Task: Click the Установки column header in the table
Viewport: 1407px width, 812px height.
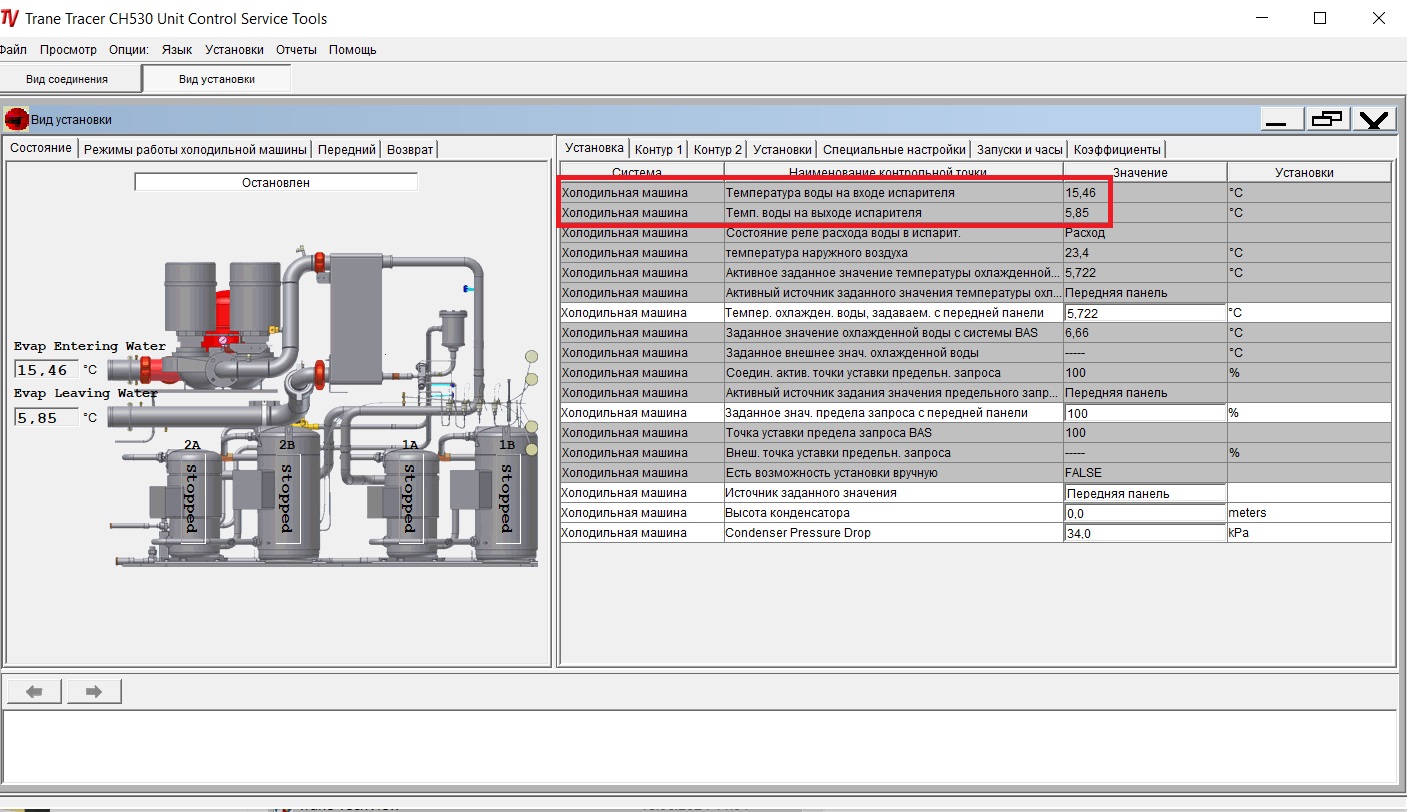Action: click(x=1309, y=172)
